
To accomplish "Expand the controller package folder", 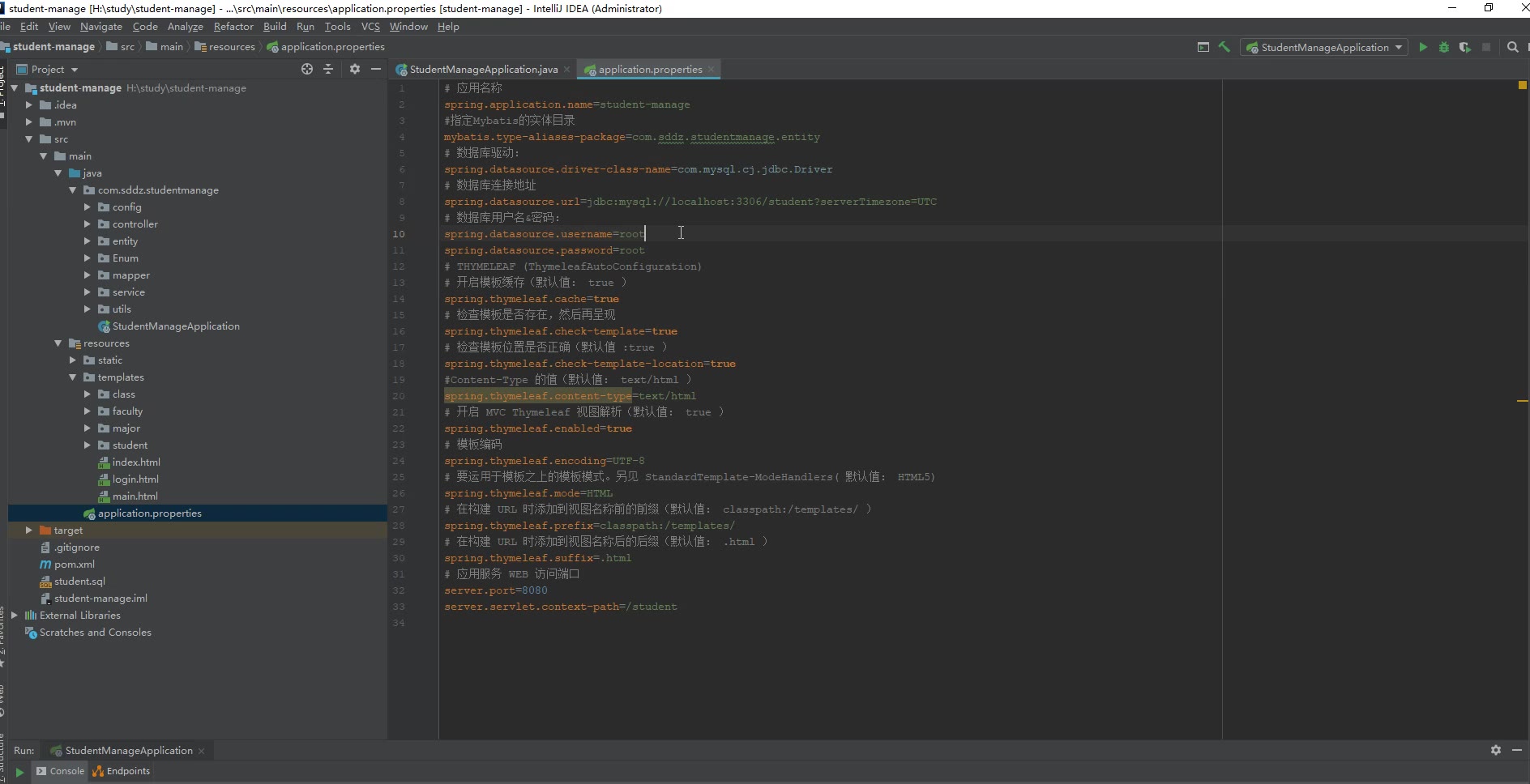I will 88,224.
